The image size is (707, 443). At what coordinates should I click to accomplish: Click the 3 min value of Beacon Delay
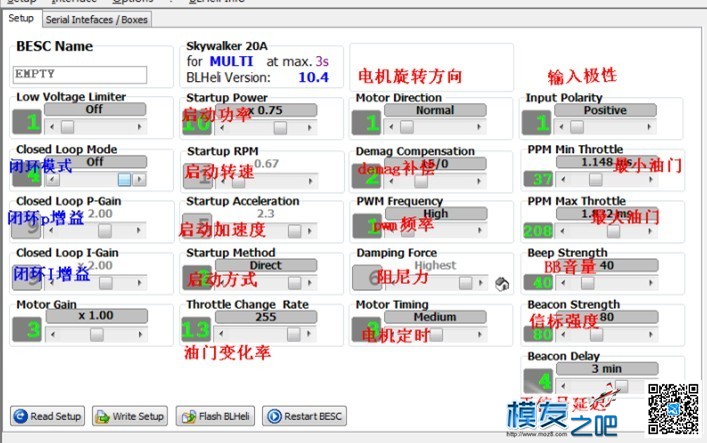click(607, 369)
